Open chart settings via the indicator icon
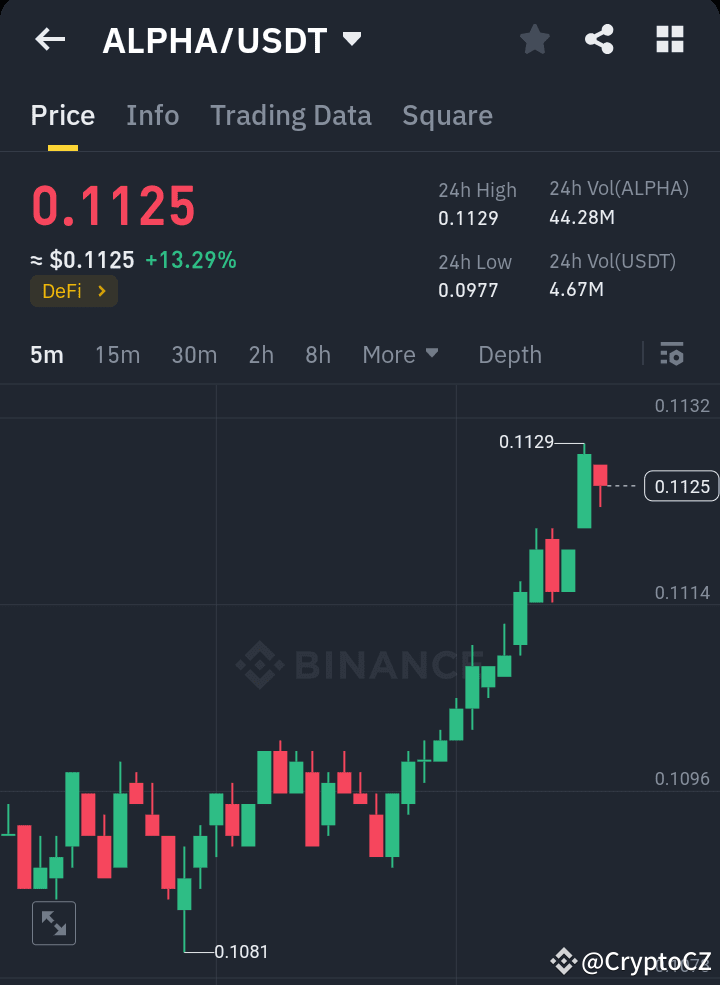Viewport: 720px width, 985px height. tap(671, 354)
